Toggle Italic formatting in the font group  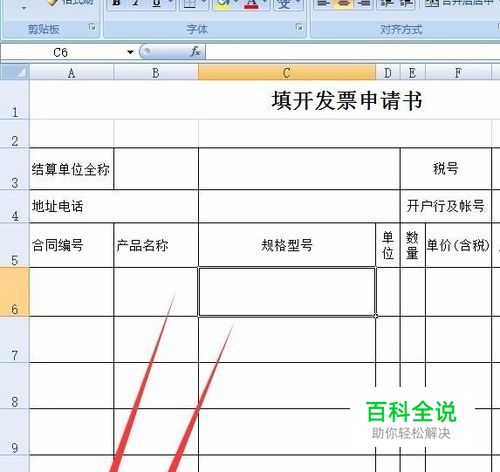click(x=136, y=3)
